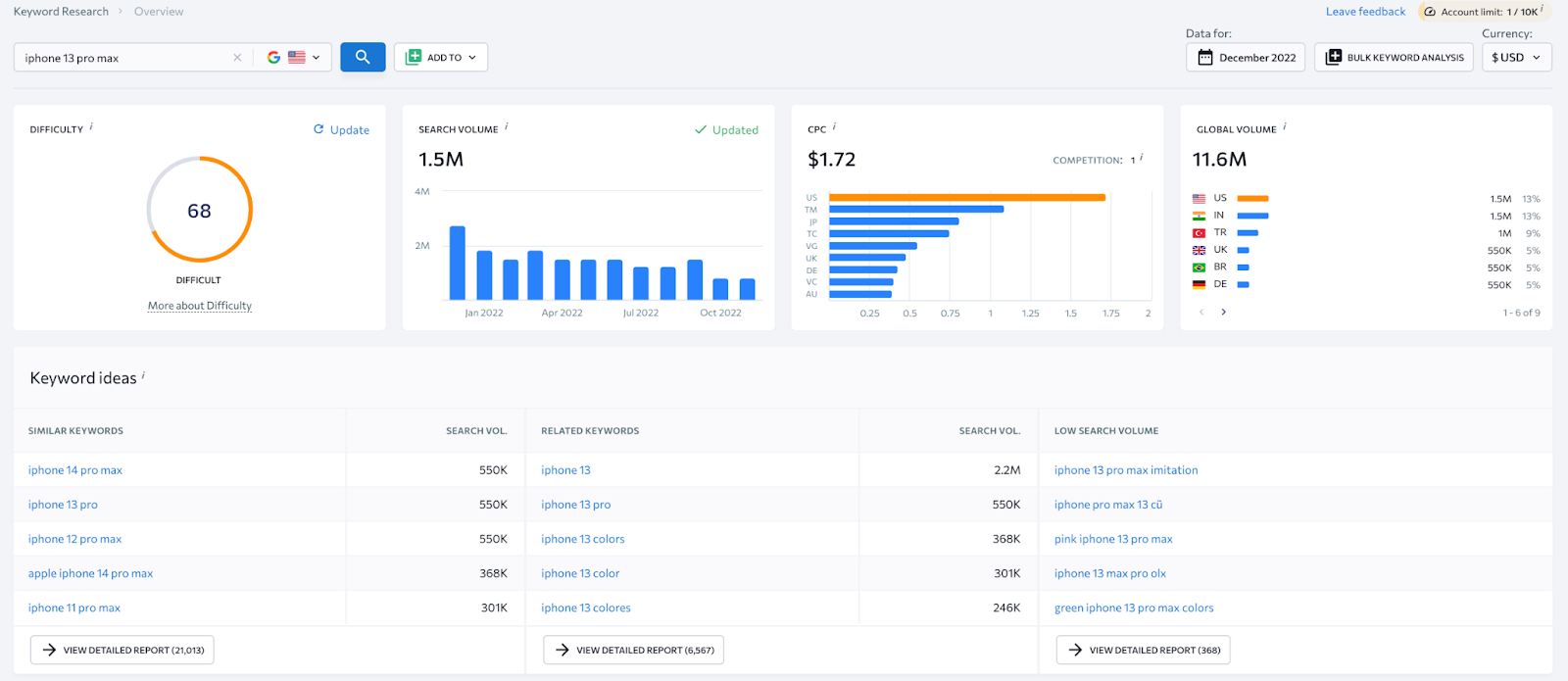This screenshot has width=1568, height=681.
Task: Open keyword iphone 13 colores
Action: (586, 608)
